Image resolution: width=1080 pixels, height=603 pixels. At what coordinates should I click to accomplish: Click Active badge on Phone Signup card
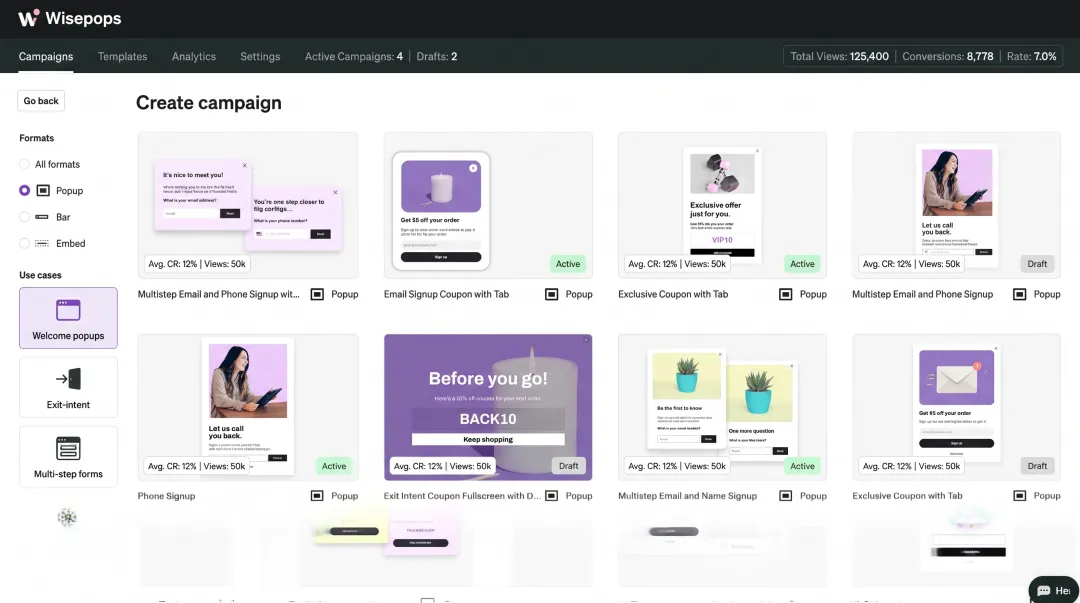point(334,466)
